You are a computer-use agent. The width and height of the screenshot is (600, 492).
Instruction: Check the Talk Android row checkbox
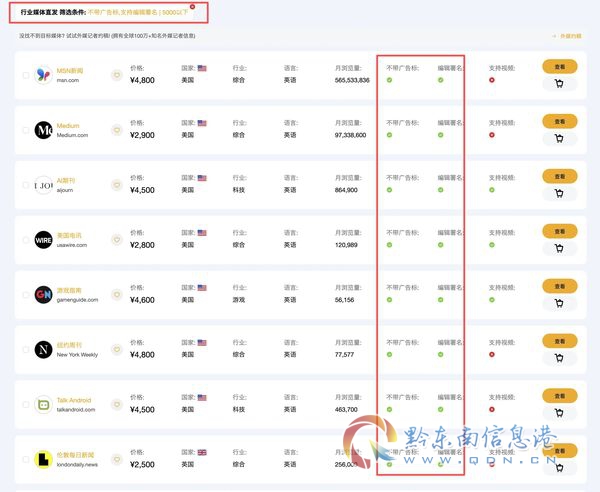click(x=26, y=404)
